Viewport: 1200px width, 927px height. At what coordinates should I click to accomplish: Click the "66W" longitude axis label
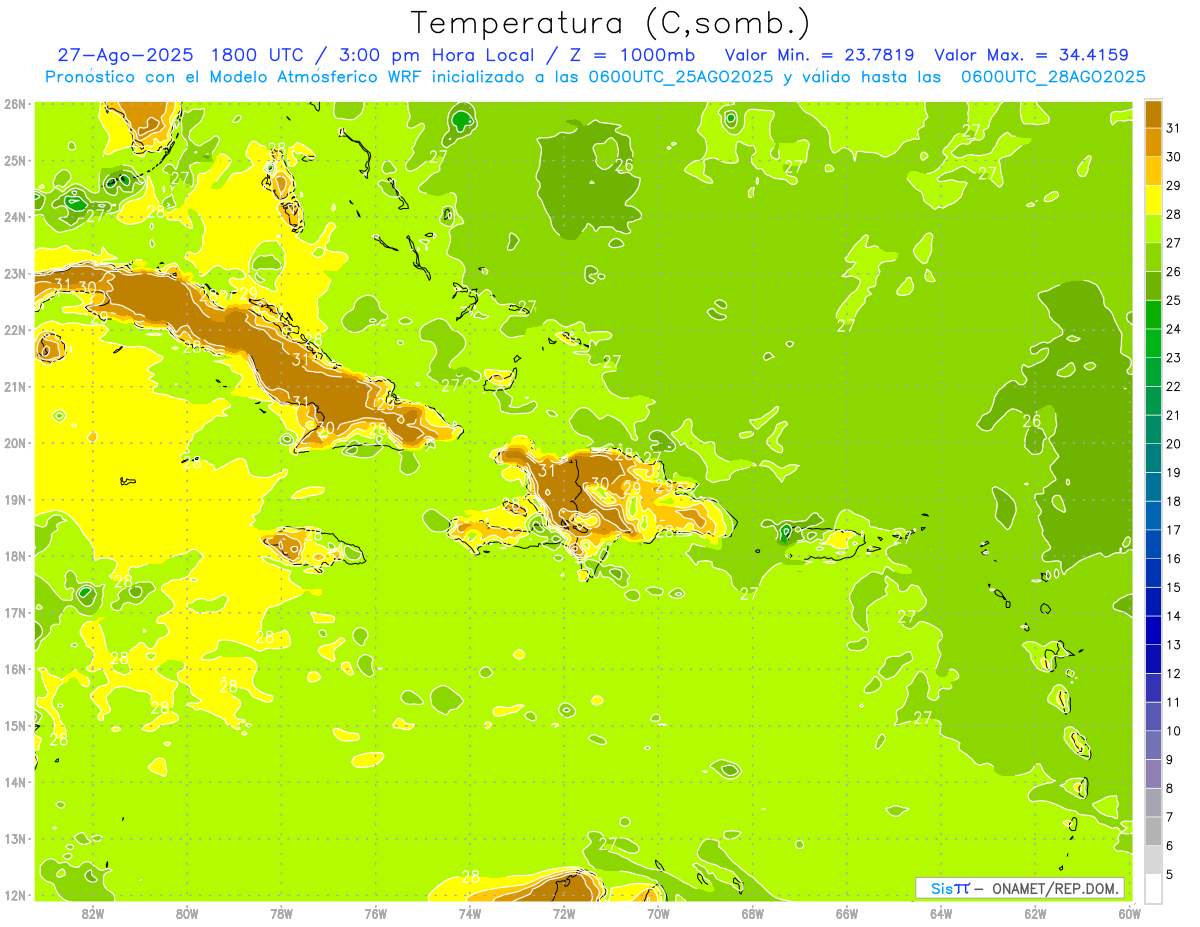click(x=847, y=913)
